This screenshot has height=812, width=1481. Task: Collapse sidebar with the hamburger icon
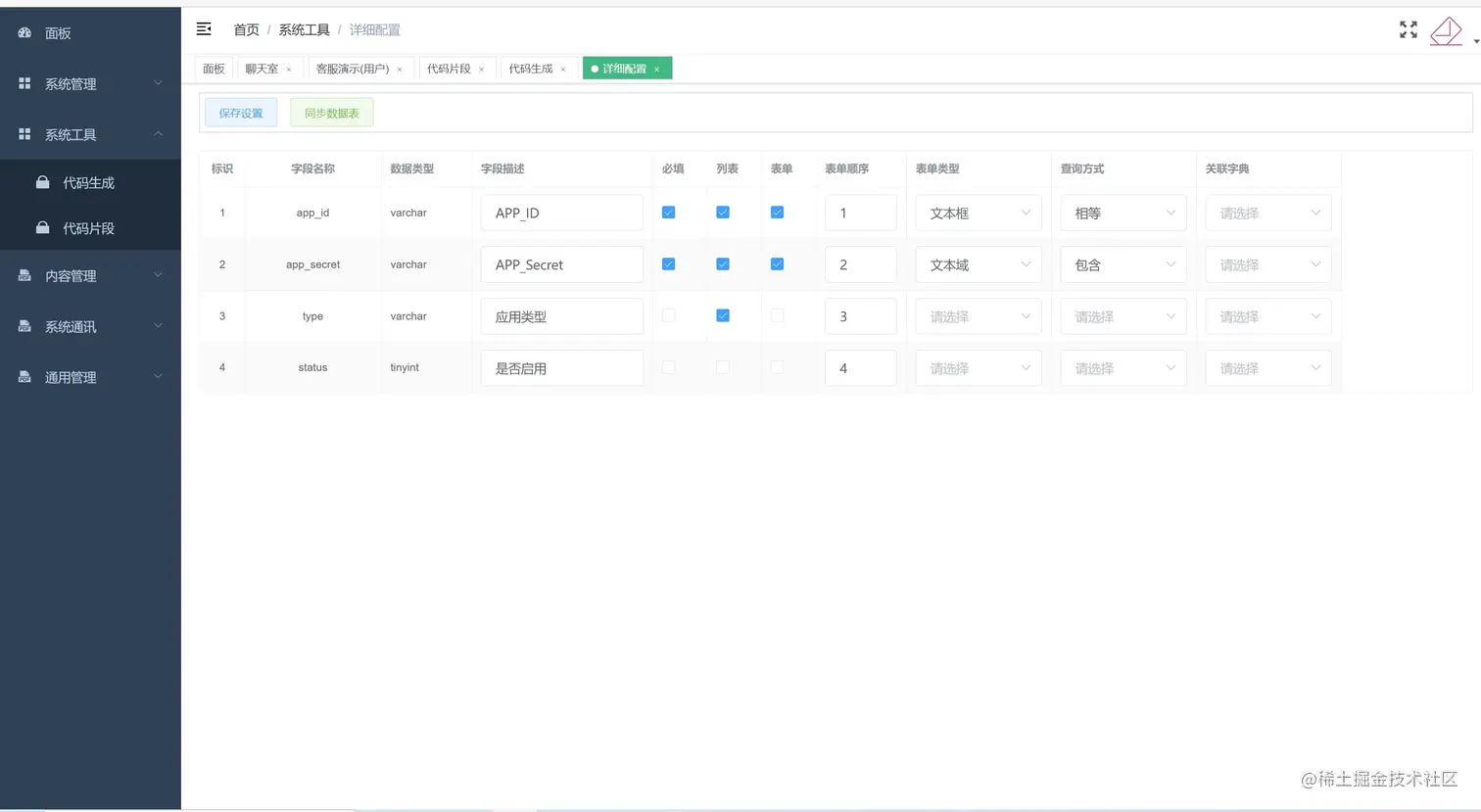[204, 29]
